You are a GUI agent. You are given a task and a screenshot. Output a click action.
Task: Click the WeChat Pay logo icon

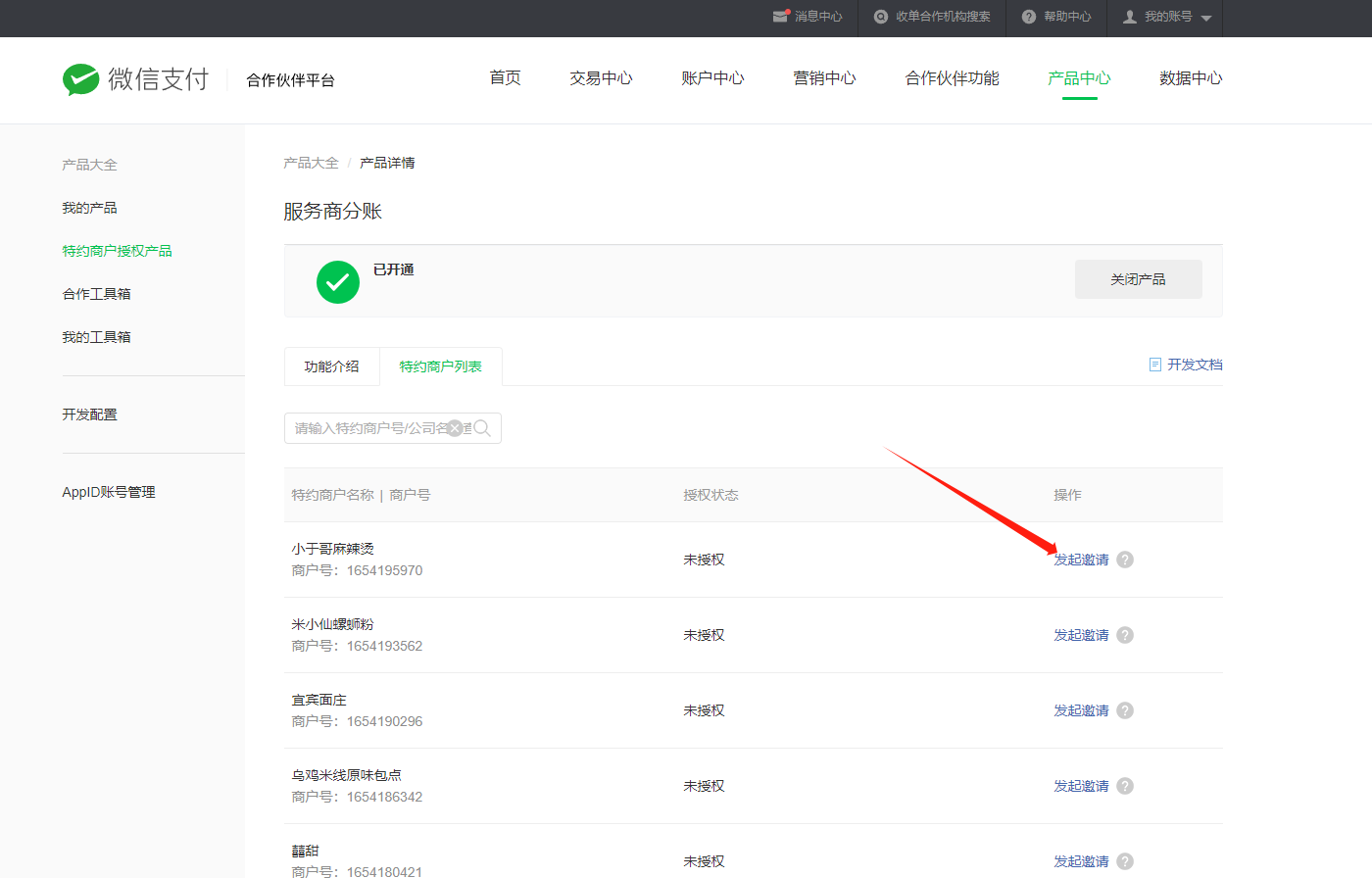point(80,79)
